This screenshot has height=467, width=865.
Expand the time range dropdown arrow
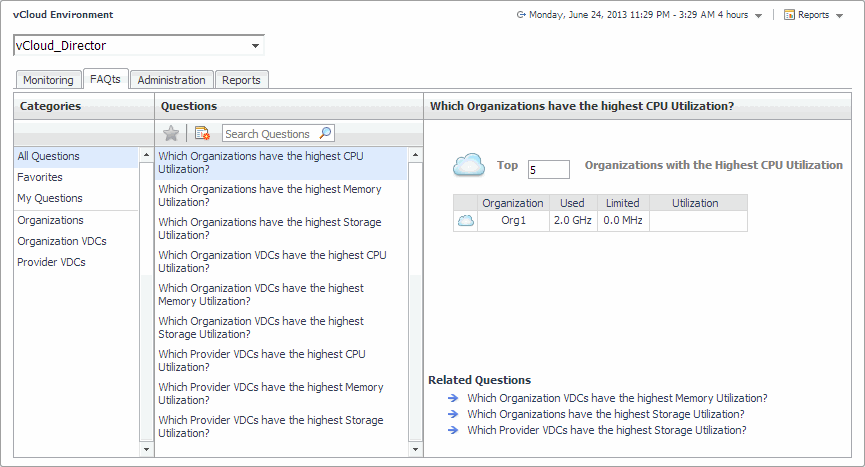pos(759,16)
